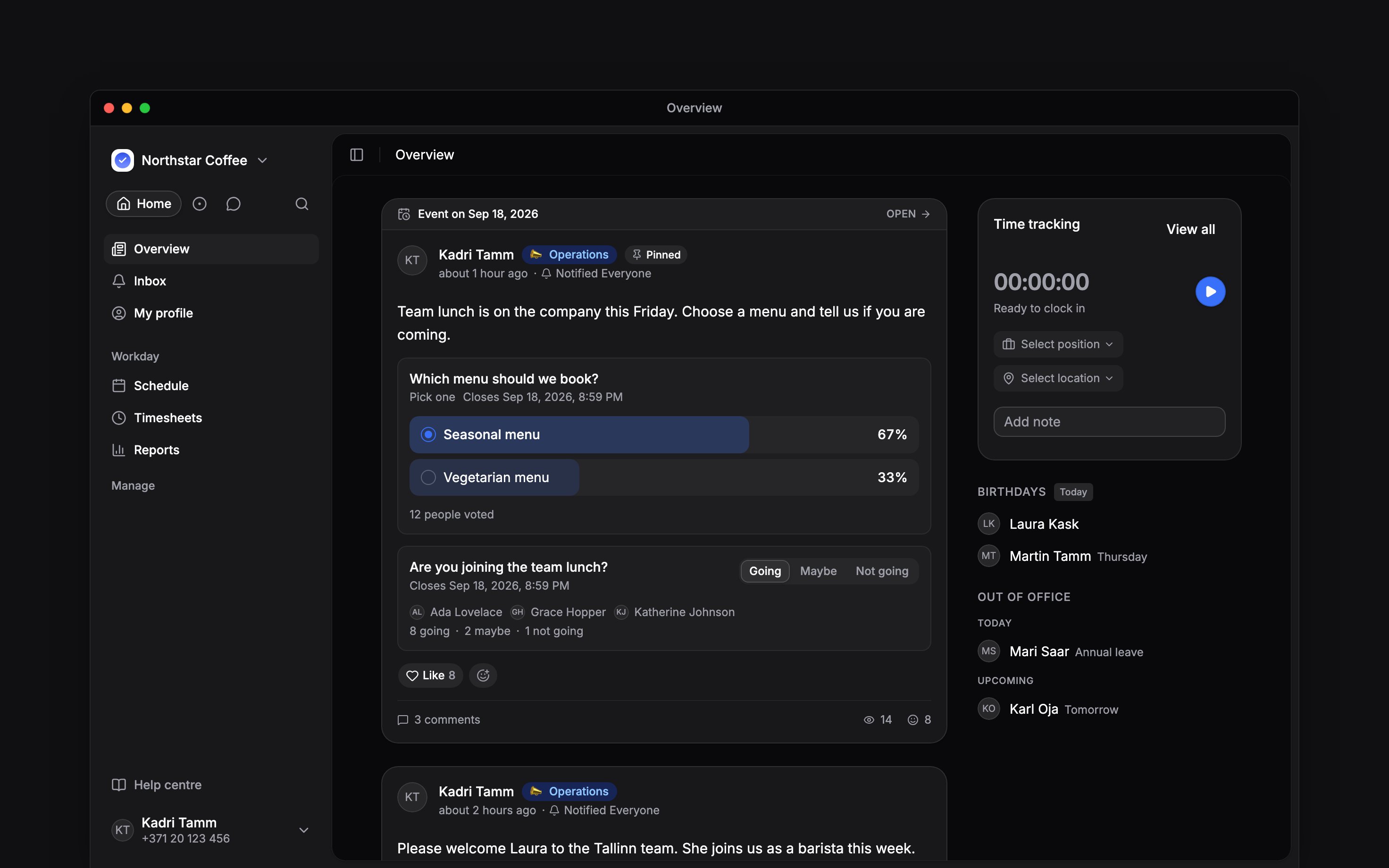Select the Vegetarian menu radio option
Image resolution: width=1389 pixels, height=868 pixels.
click(428, 477)
